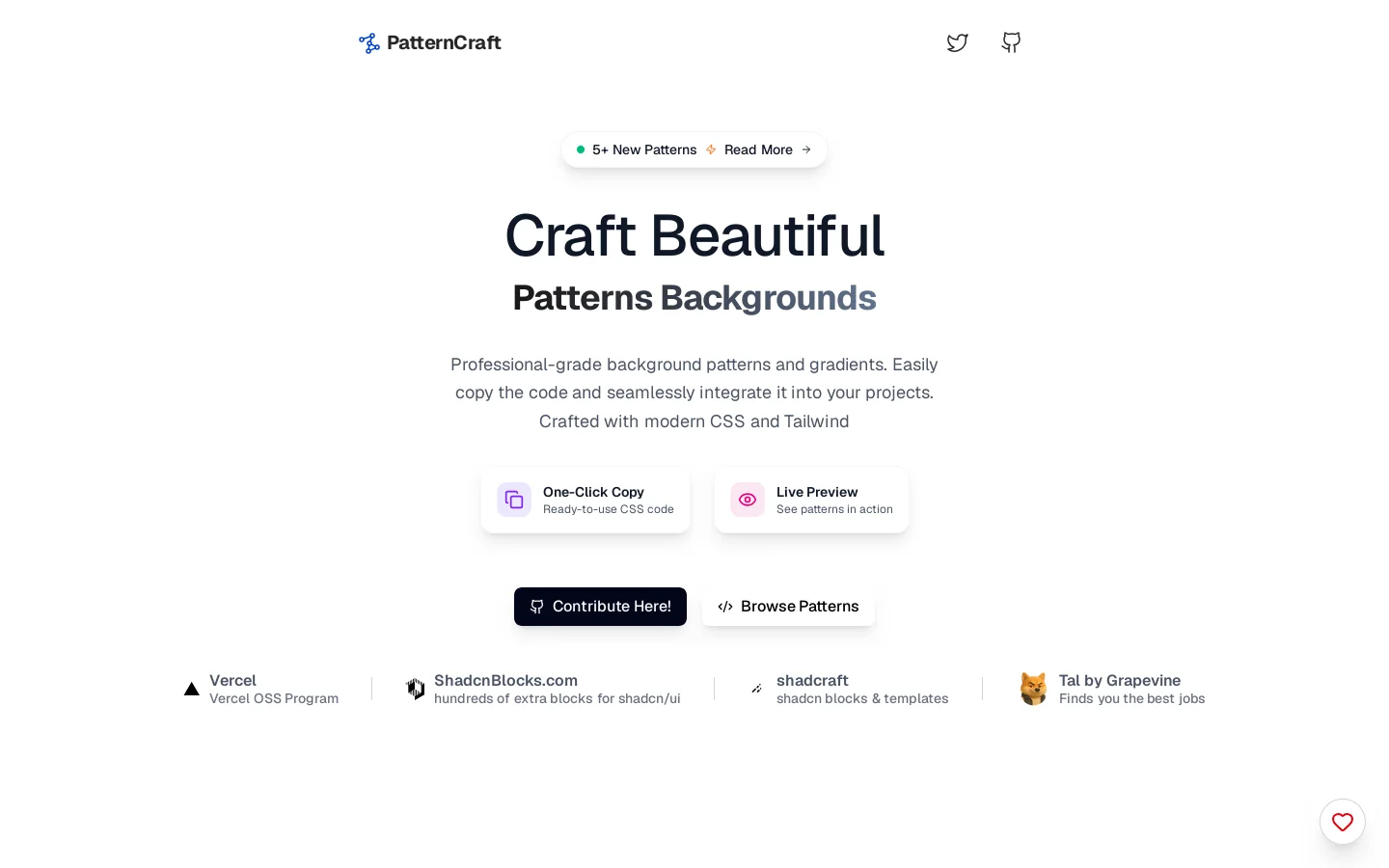This screenshot has width=1389, height=868.
Task: Click the arrow next to Read More
Action: [806, 149]
